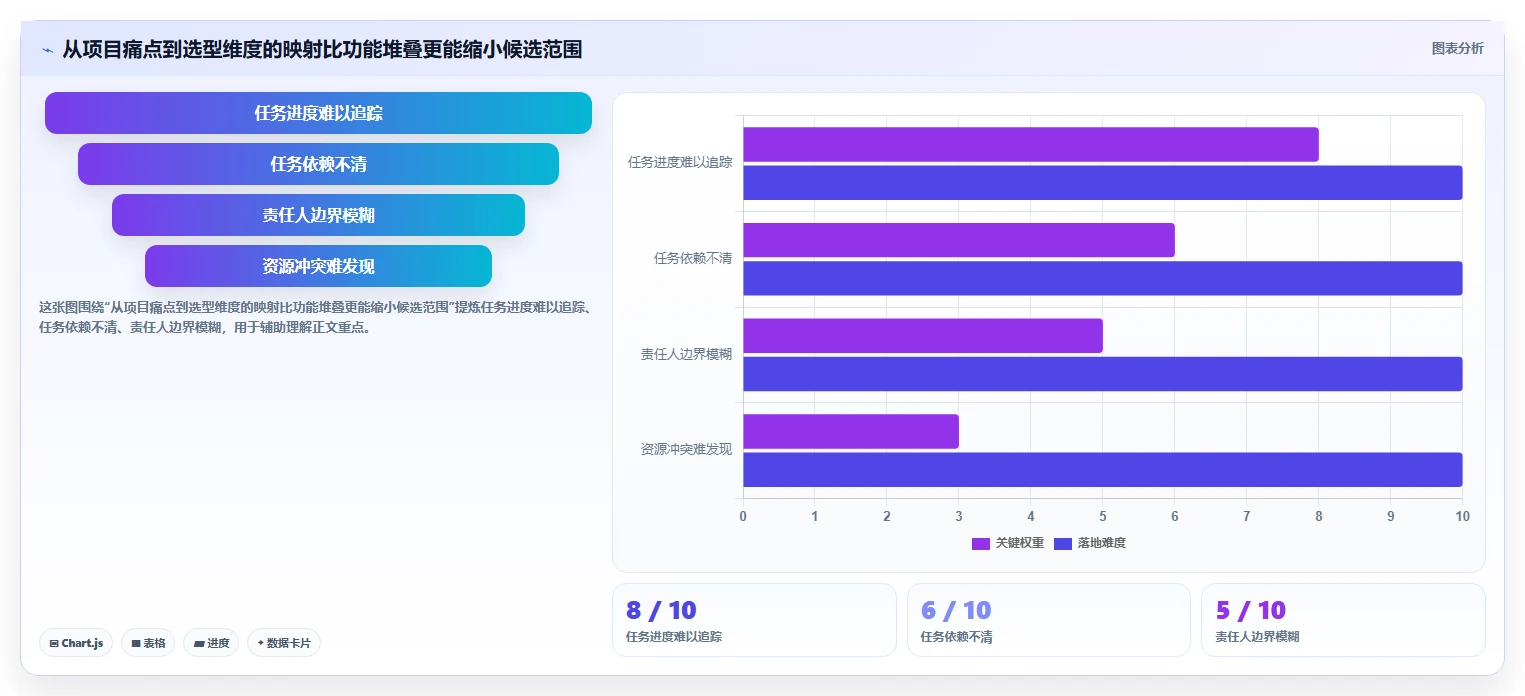Click the x-axis tick label 5
The height and width of the screenshot is (696, 1525).
pyautogui.click(x=1103, y=516)
